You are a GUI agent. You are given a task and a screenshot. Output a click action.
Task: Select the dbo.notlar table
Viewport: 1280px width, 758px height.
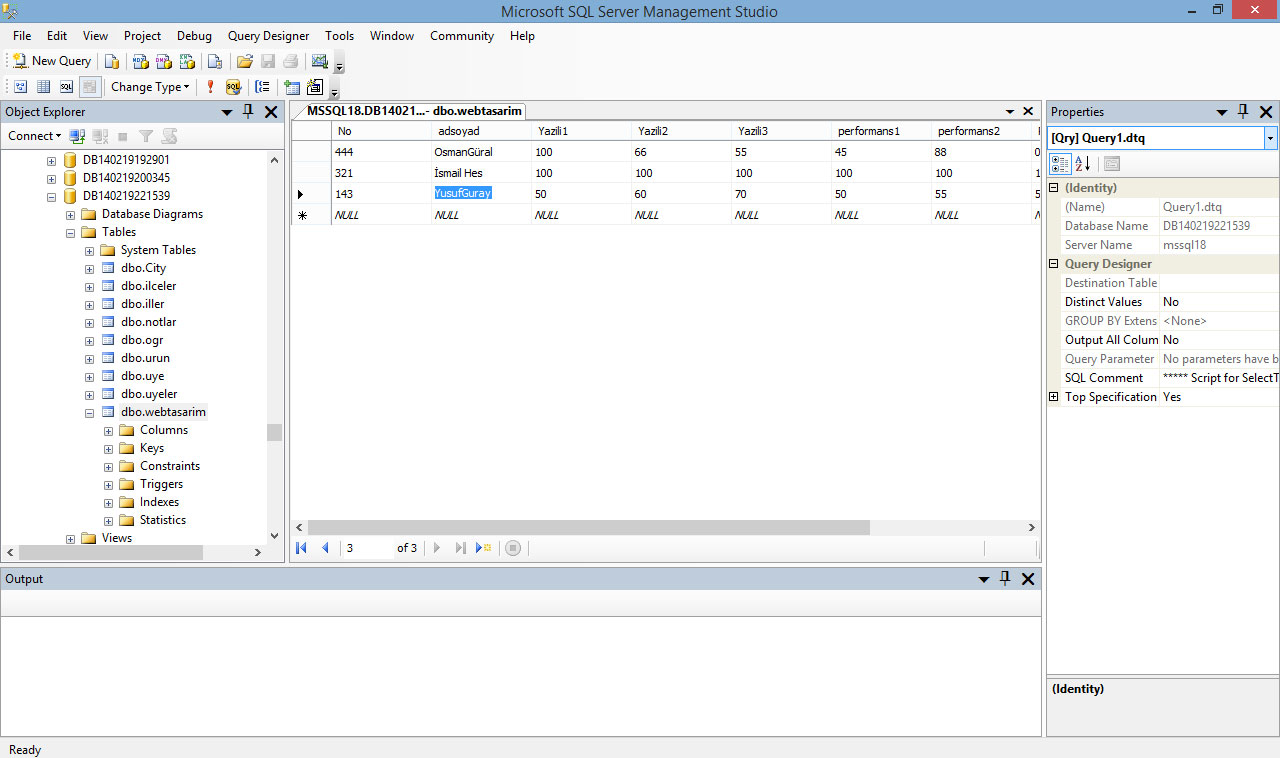pyautogui.click(x=148, y=322)
